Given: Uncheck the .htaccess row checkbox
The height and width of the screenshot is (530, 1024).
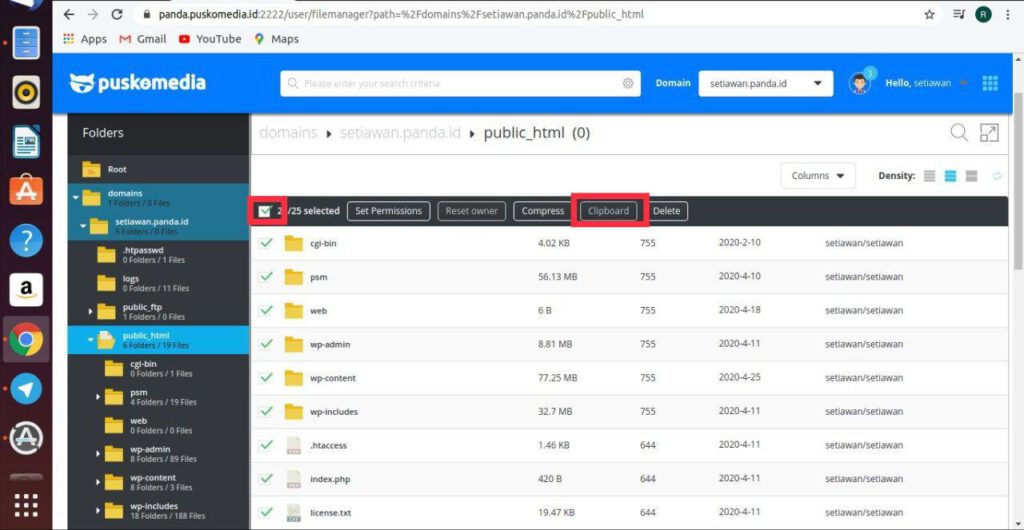Looking at the screenshot, I should (x=266, y=445).
